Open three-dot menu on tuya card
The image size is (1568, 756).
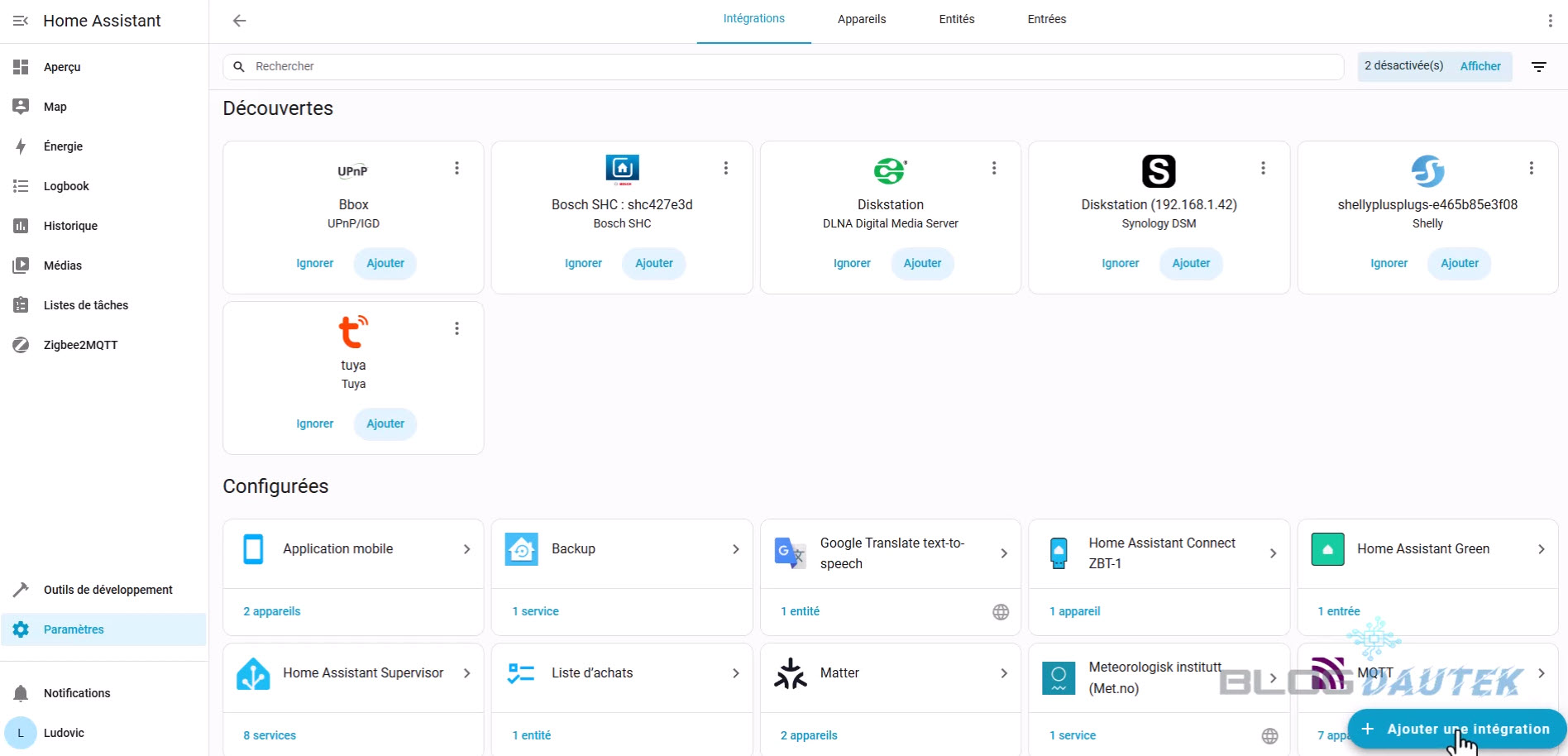(x=457, y=329)
